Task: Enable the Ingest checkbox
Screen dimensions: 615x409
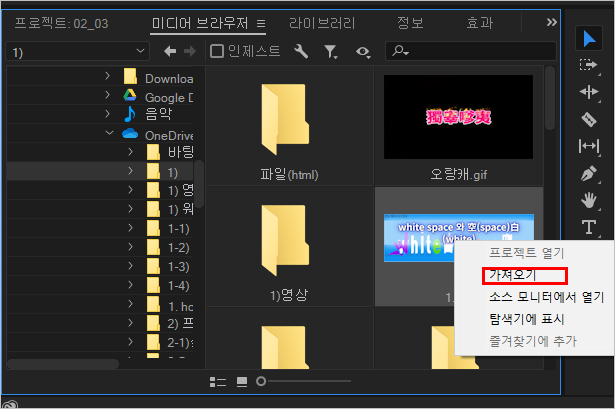Action: point(217,51)
